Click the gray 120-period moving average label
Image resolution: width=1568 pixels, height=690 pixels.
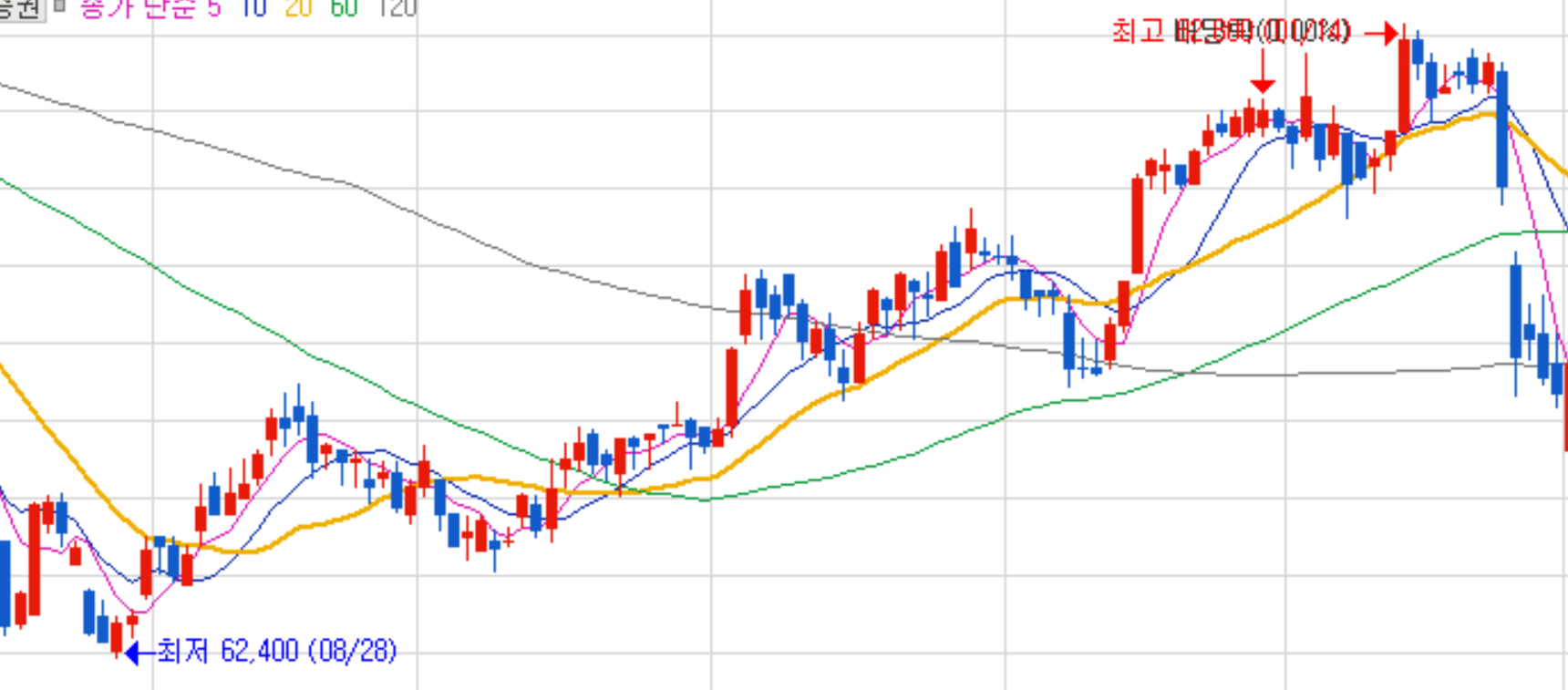click(397, 7)
